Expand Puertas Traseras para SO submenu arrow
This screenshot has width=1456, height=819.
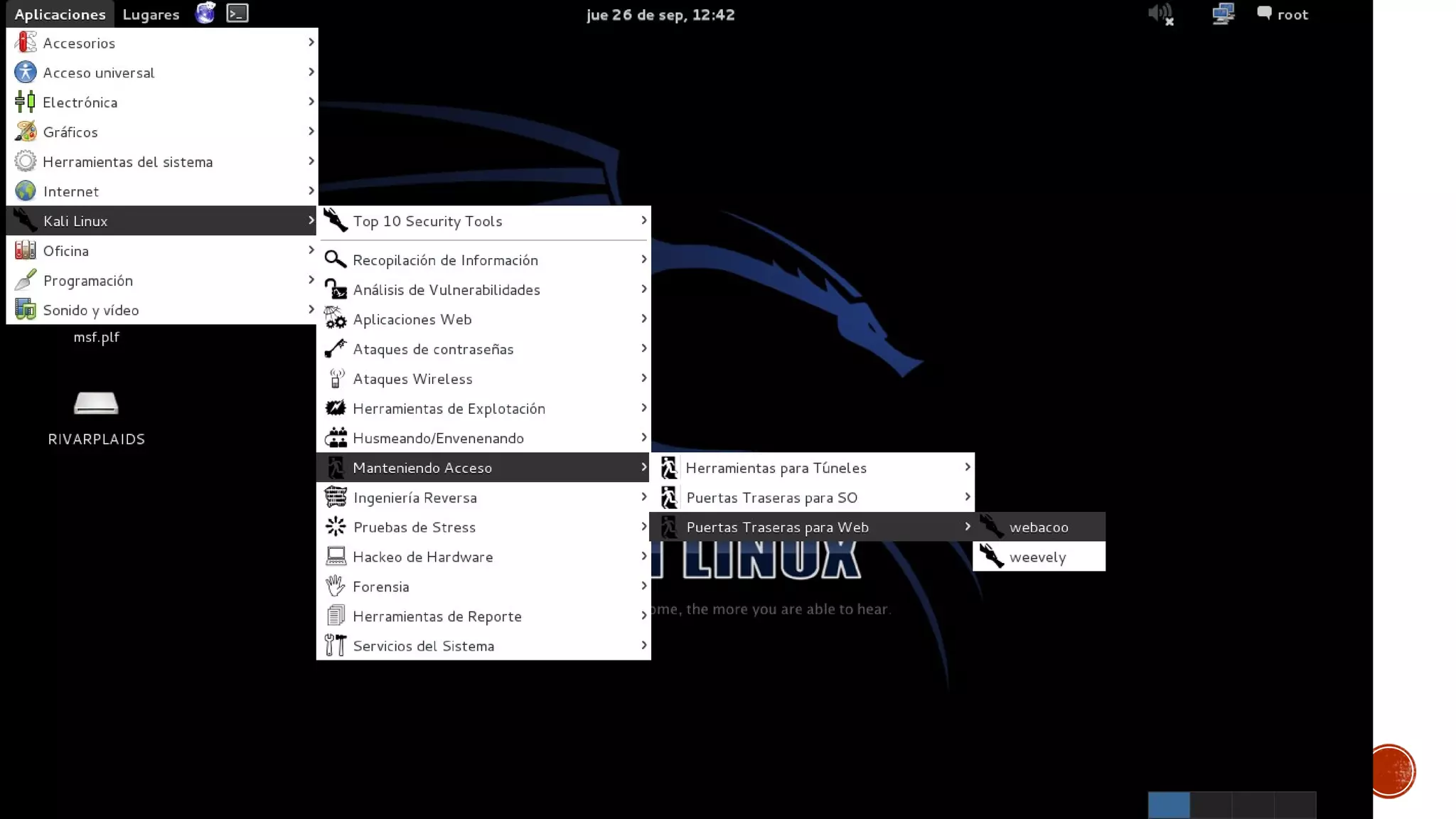click(967, 497)
